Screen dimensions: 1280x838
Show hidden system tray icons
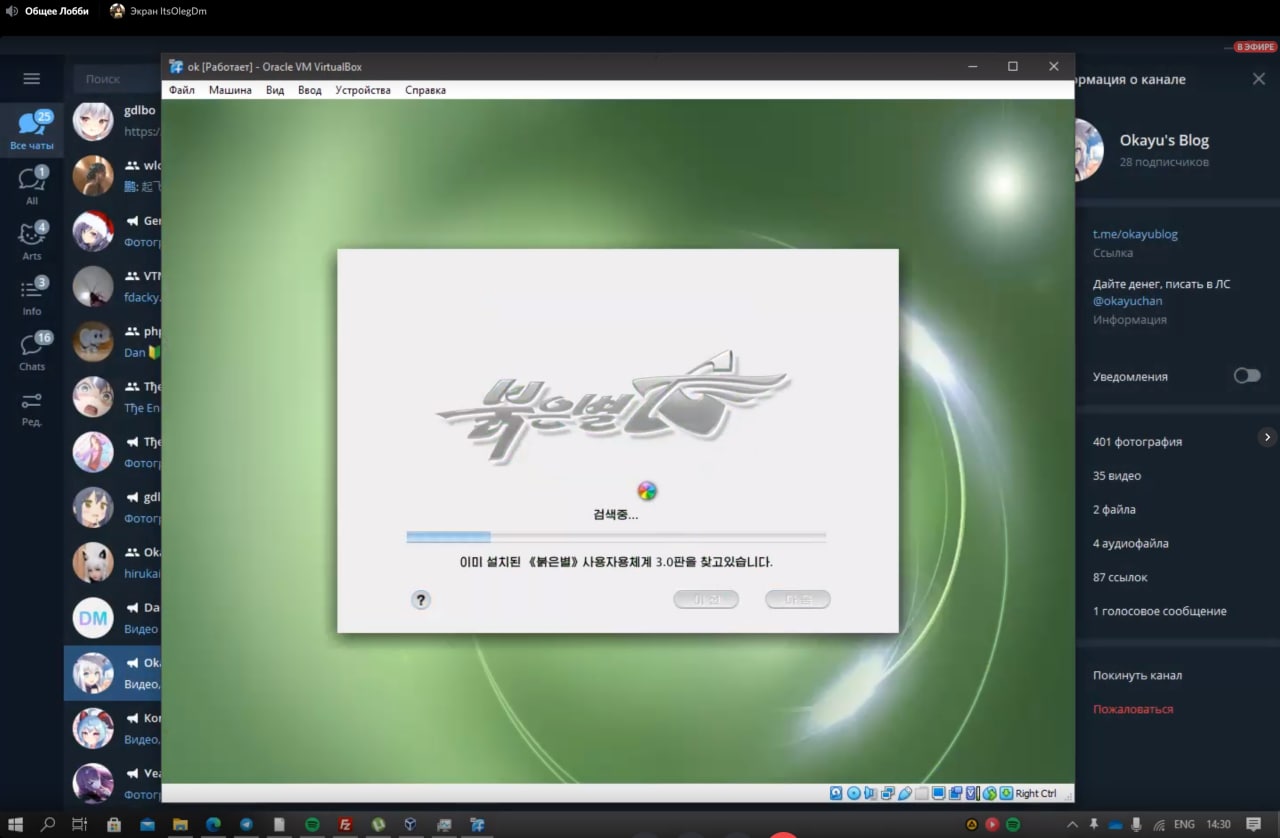pos(1072,825)
